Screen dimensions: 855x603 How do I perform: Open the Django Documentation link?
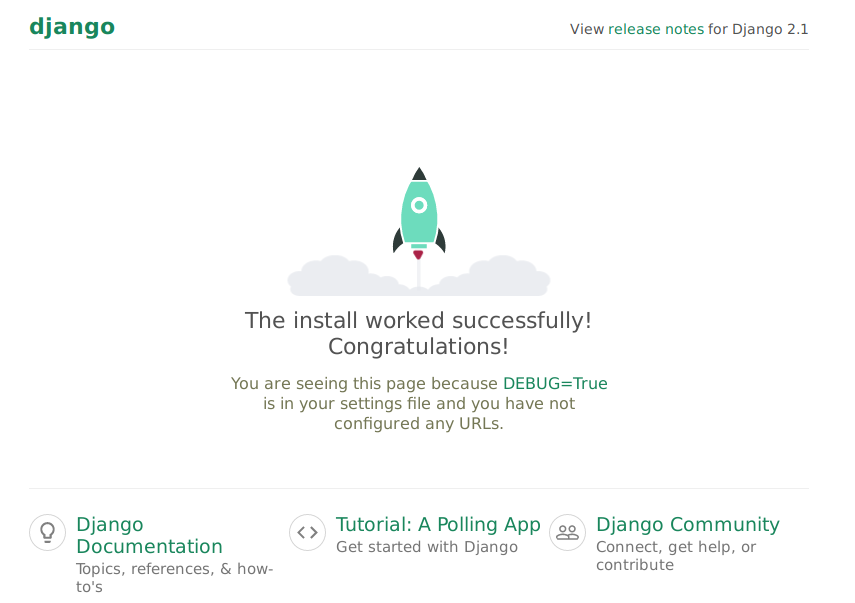(149, 535)
